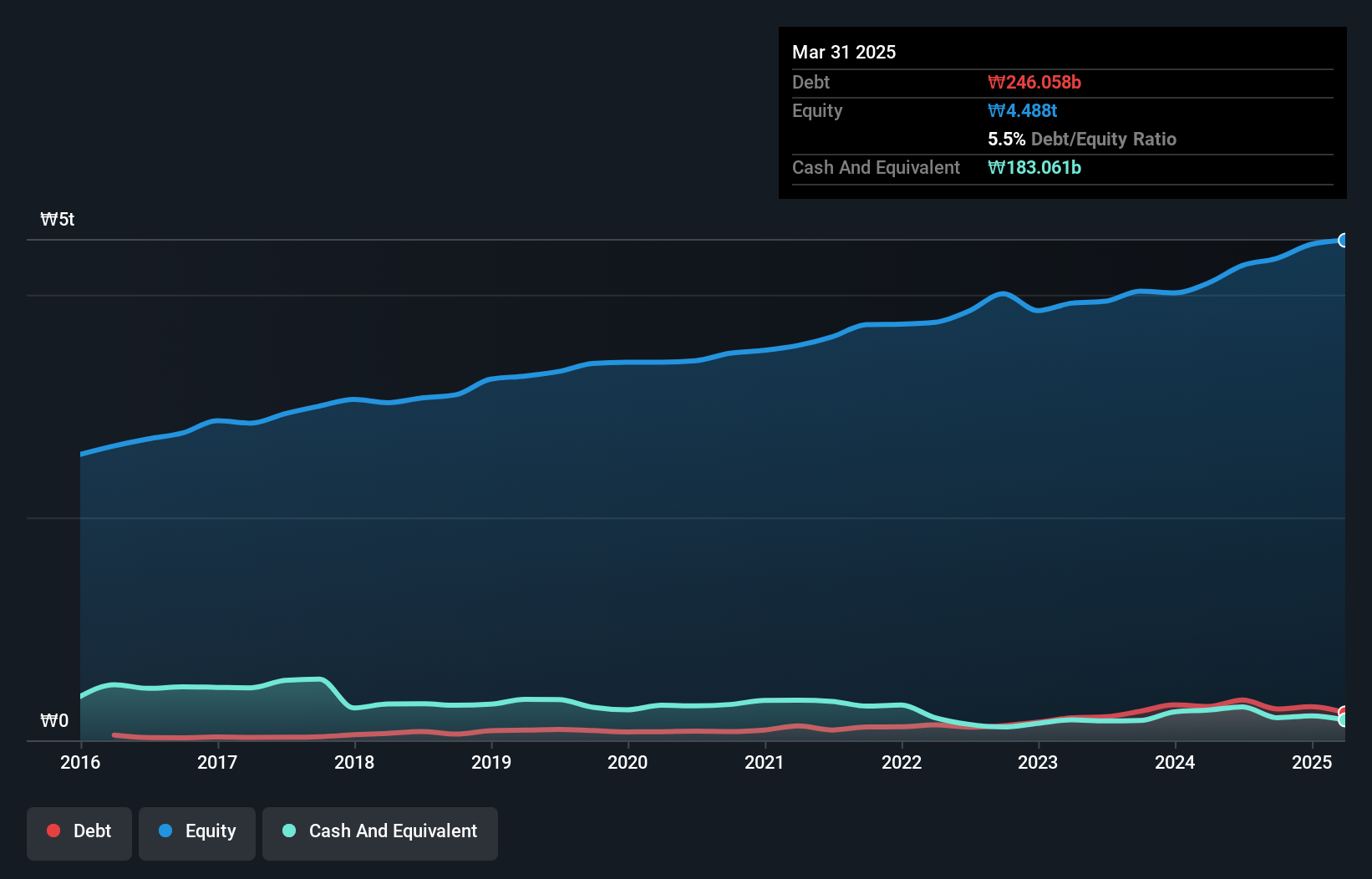Click the blue Equity legend dot
This screenshot has width=1372, height=879.
pos(165,831)
